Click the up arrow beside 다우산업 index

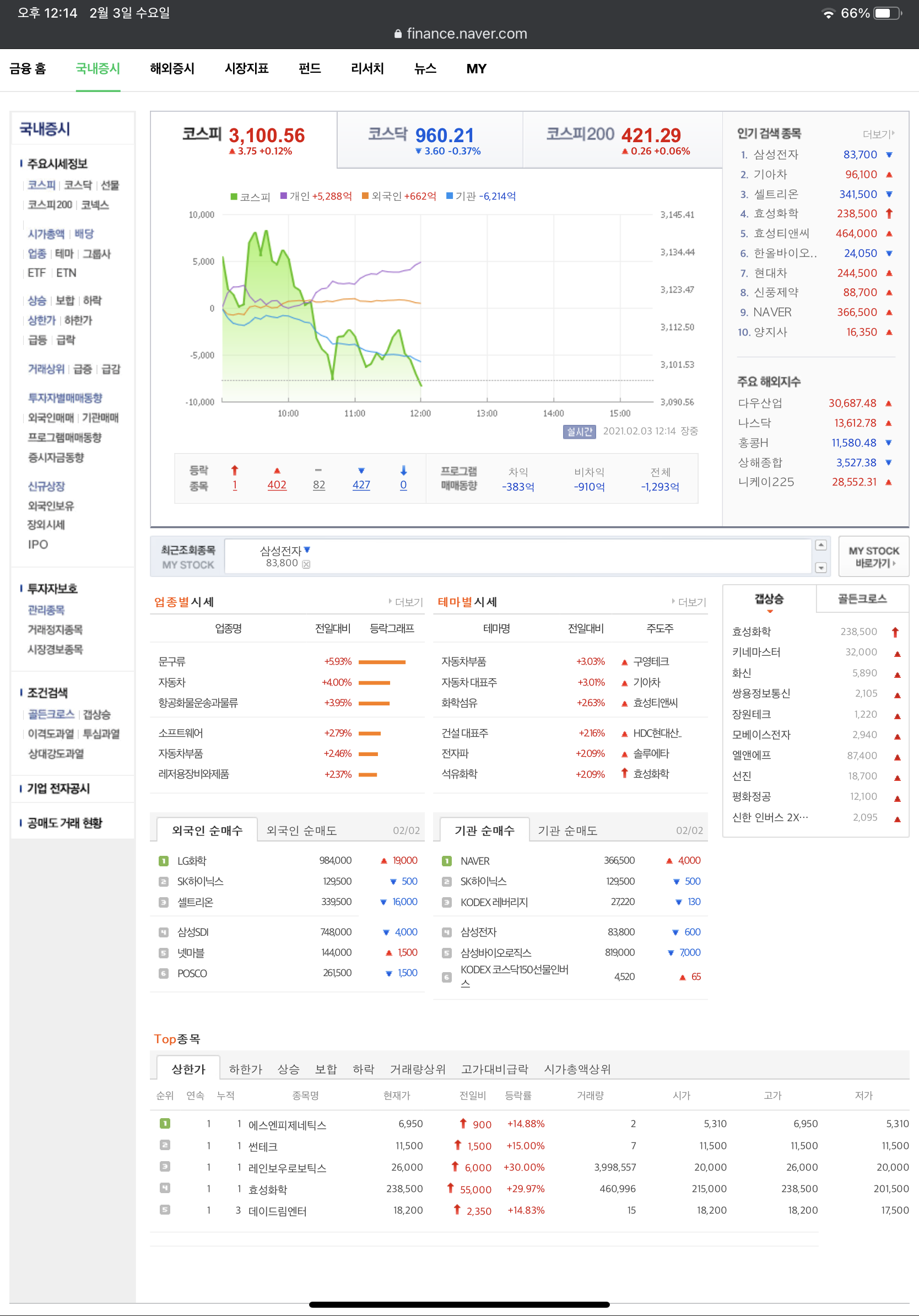coord(889,403)
